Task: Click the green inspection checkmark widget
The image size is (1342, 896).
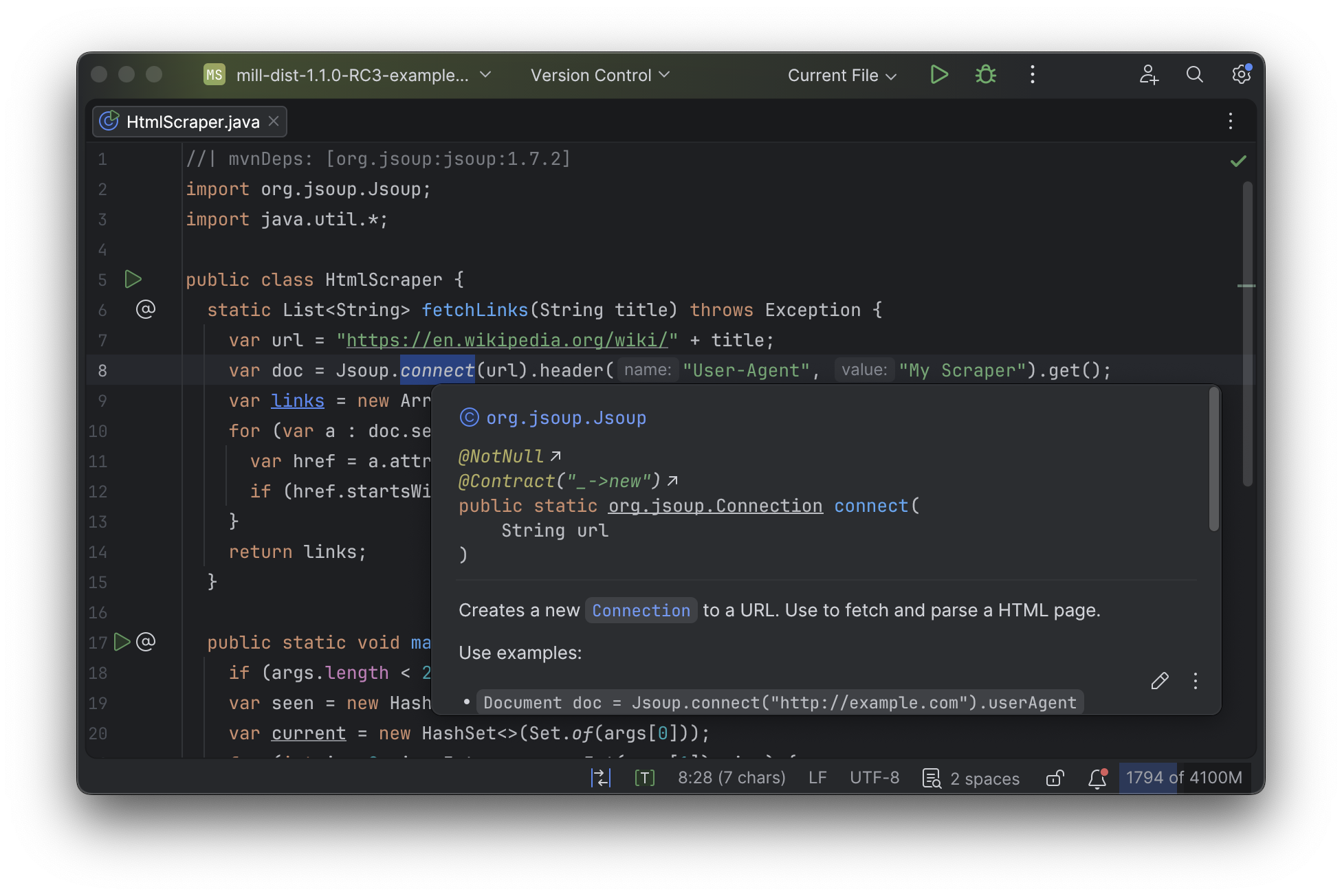Action: [x=1238, y=161]
